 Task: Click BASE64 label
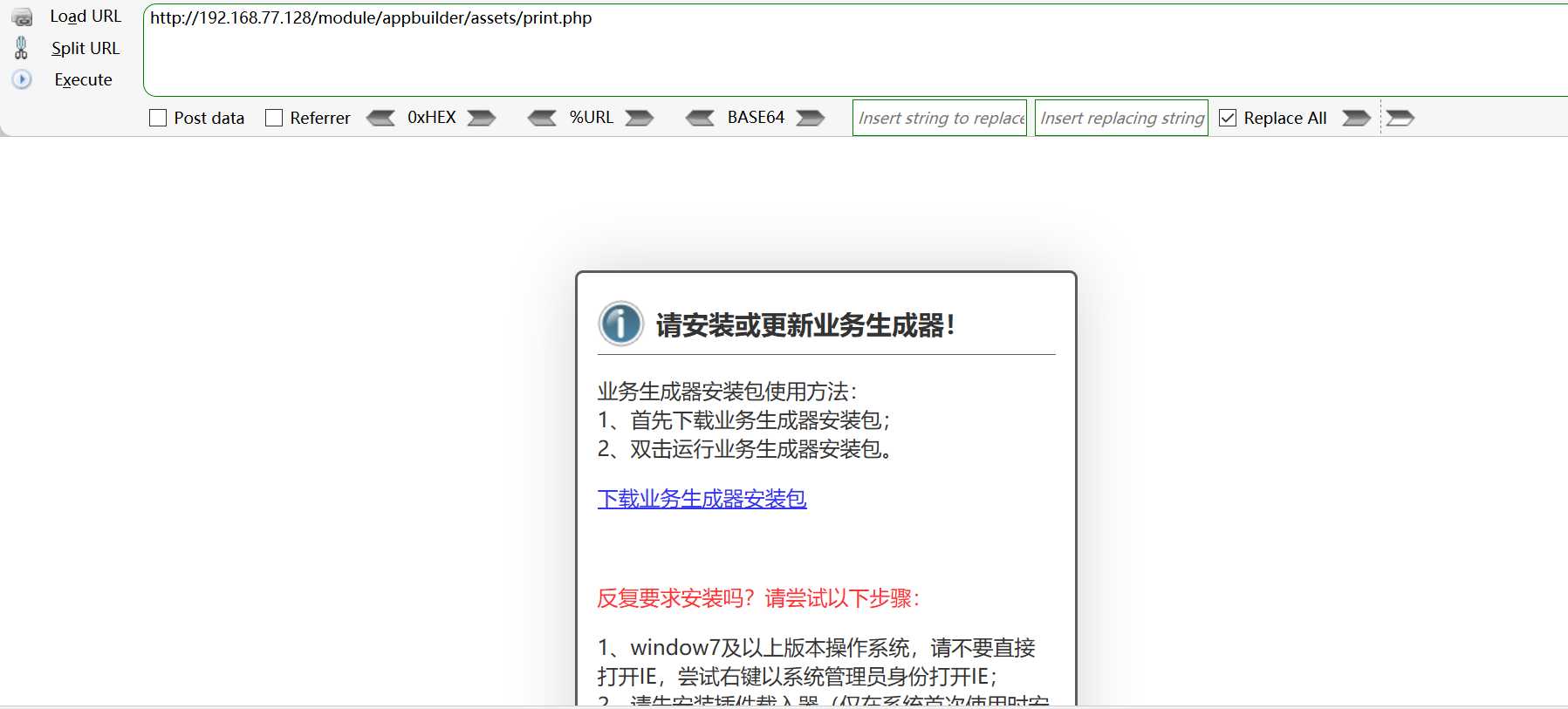coord(756,117)
